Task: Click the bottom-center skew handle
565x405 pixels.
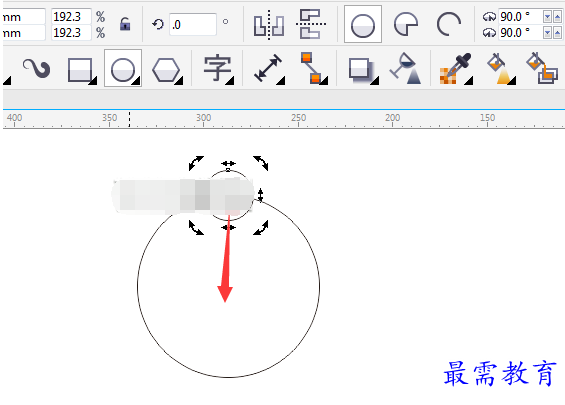Action: click(x=228, y=227)
